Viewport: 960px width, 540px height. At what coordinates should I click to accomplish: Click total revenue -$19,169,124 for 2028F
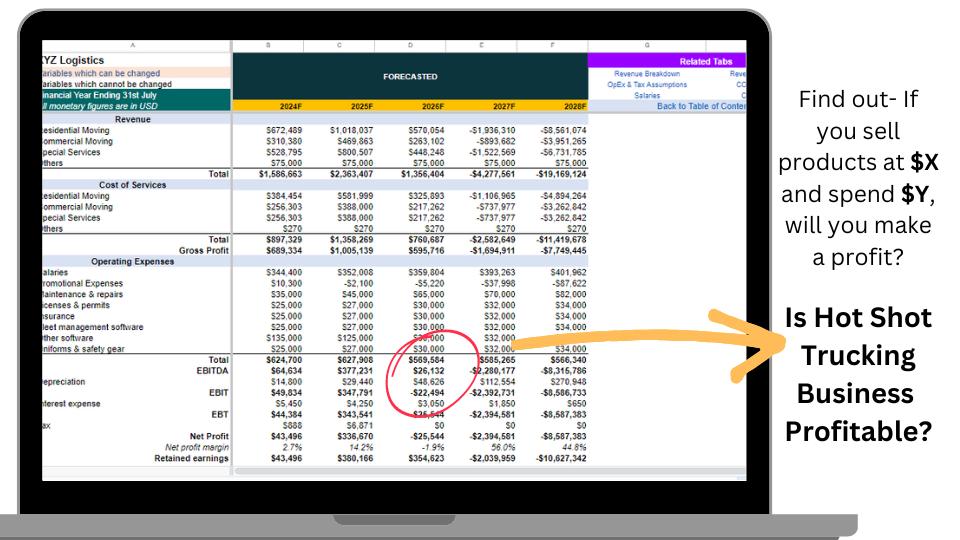[561, 174]
